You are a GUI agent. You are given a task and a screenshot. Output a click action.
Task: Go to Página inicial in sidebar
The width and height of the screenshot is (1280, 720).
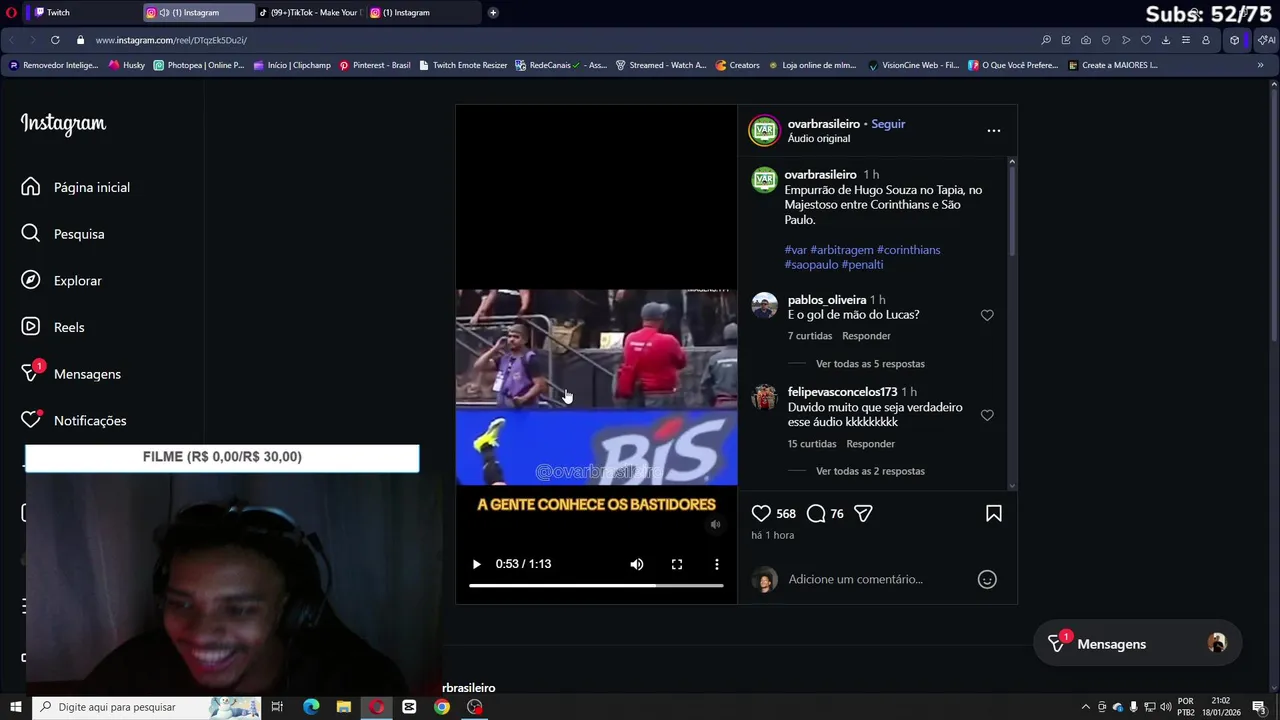click(75, 187)
